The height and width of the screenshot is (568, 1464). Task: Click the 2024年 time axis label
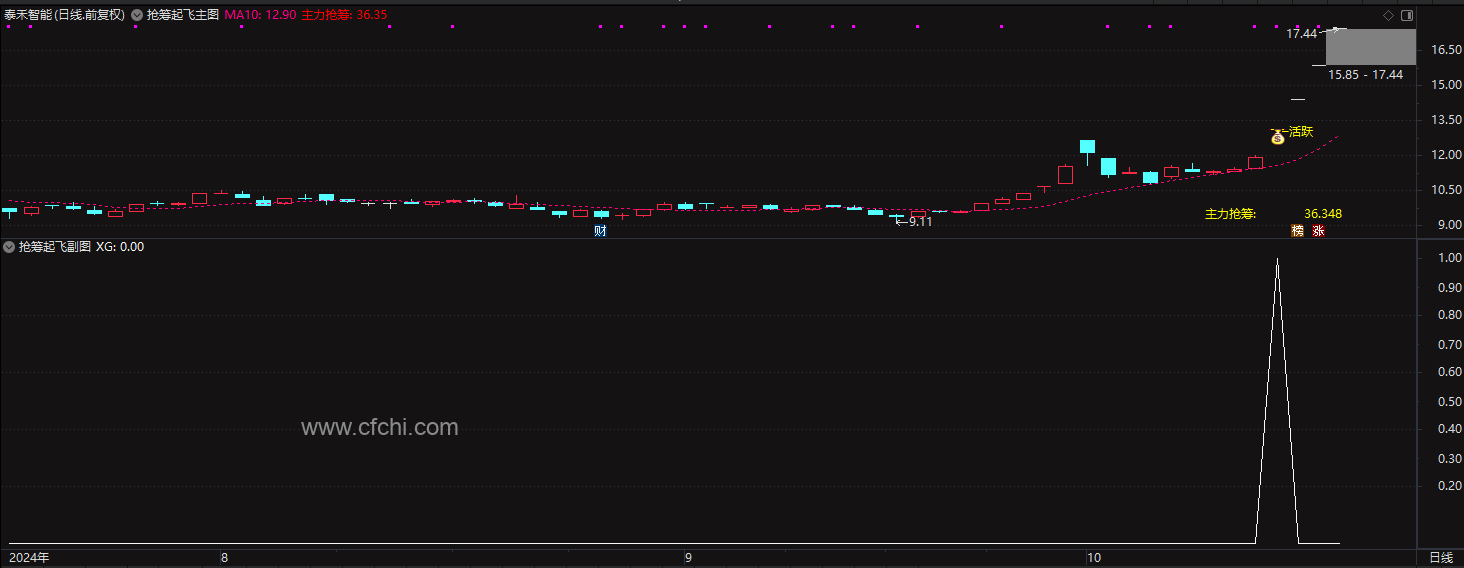click(x=29, y=558)
